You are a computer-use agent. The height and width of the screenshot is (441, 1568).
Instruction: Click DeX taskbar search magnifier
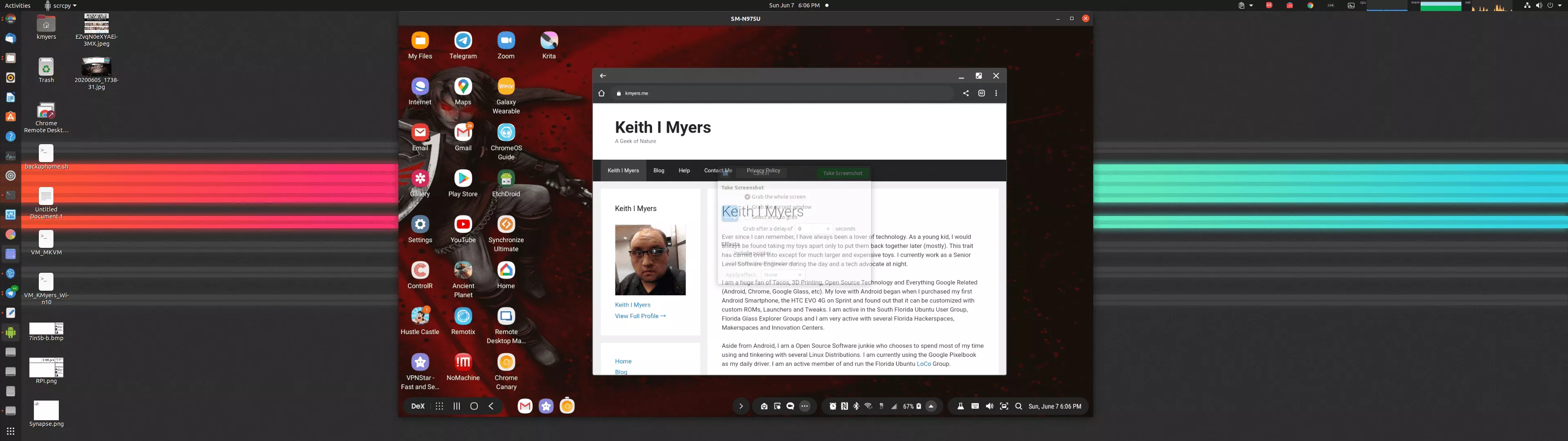point(1018,406)
